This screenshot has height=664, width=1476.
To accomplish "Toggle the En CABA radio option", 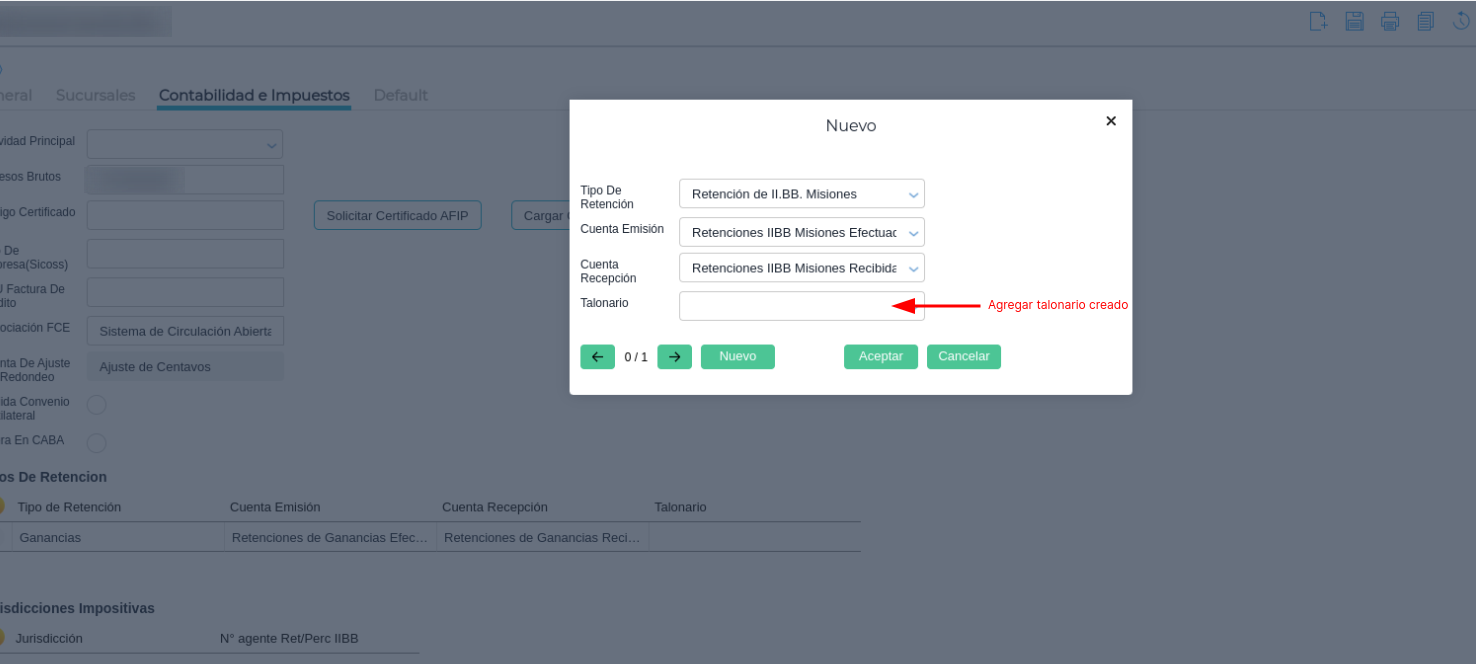I will [97, 442].
